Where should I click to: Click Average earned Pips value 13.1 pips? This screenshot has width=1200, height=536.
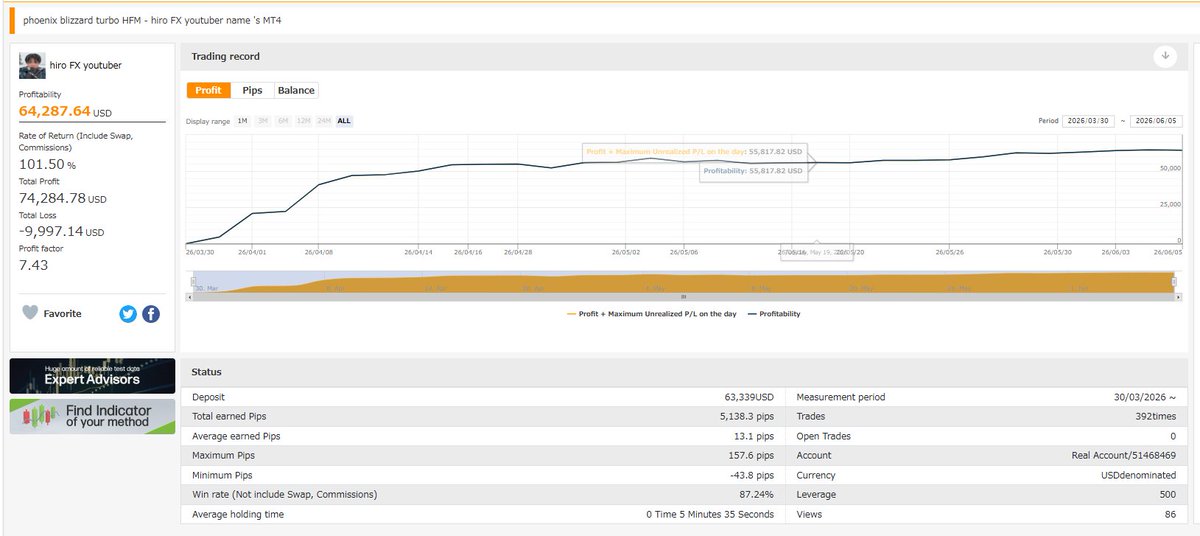click(754, 436)
